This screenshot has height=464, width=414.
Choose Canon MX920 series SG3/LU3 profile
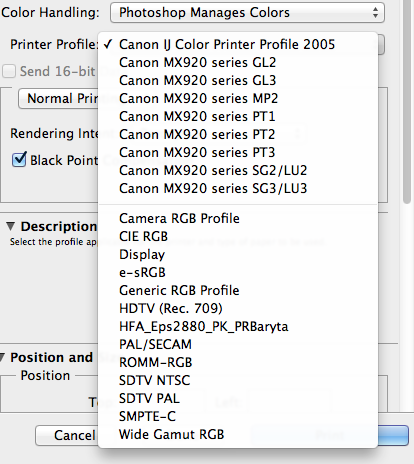238,188
